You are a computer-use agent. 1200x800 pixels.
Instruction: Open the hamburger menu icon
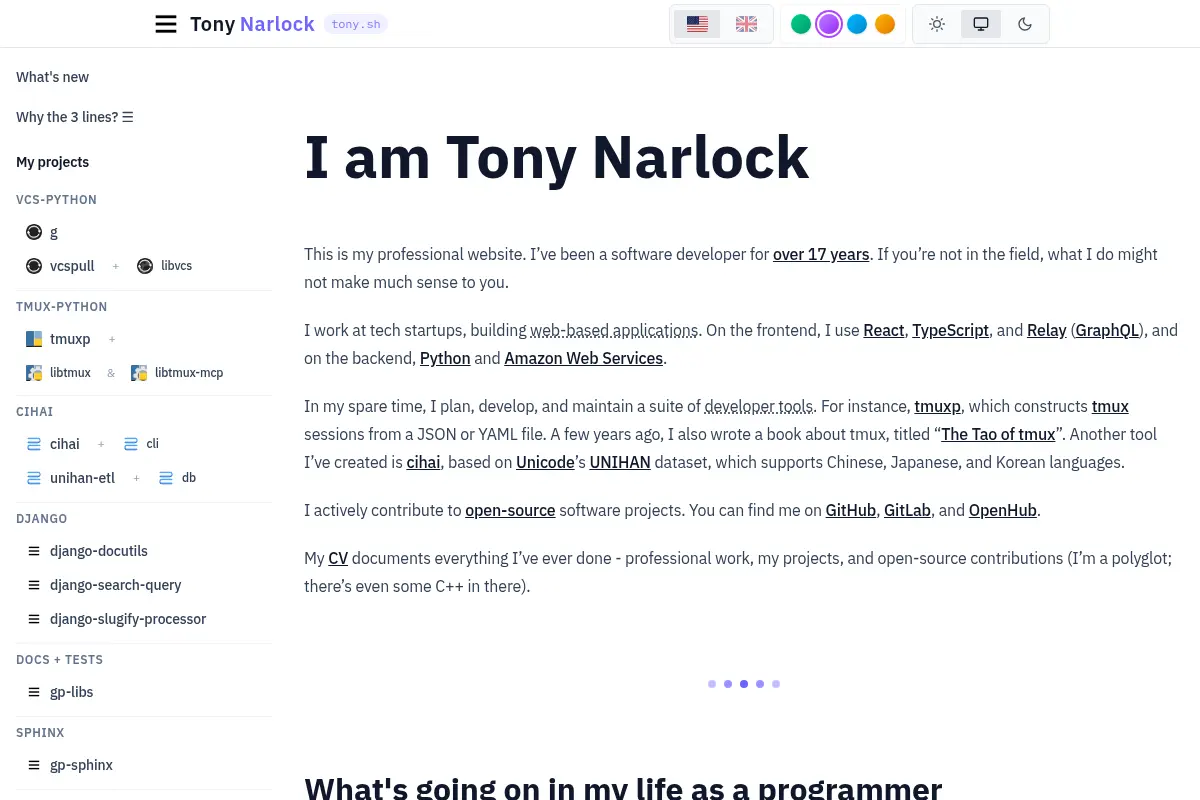point(166,24)
